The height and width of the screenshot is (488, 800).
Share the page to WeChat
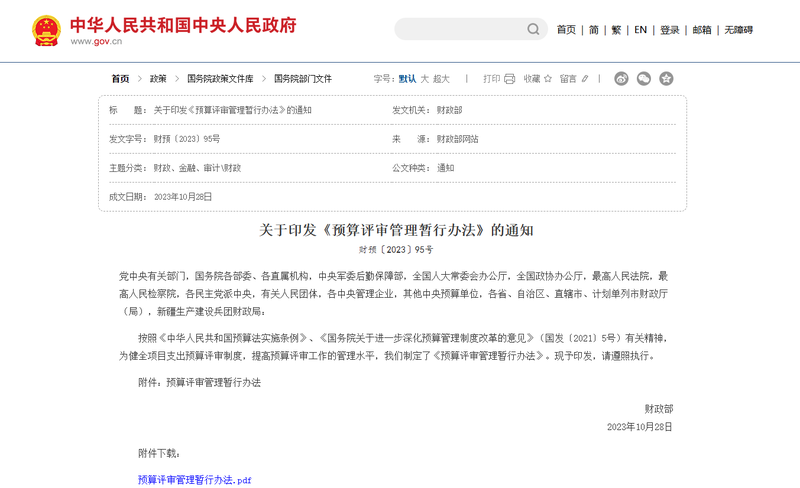point(644,79)
